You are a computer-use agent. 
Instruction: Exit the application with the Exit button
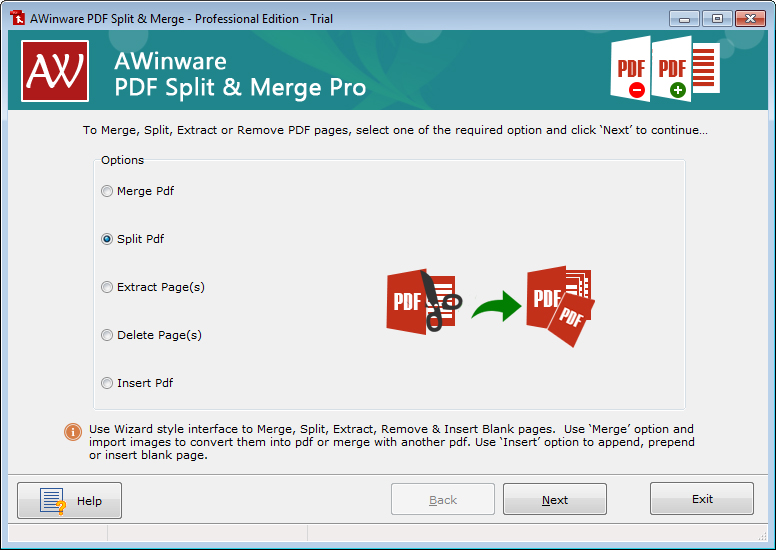coord(702,499)
